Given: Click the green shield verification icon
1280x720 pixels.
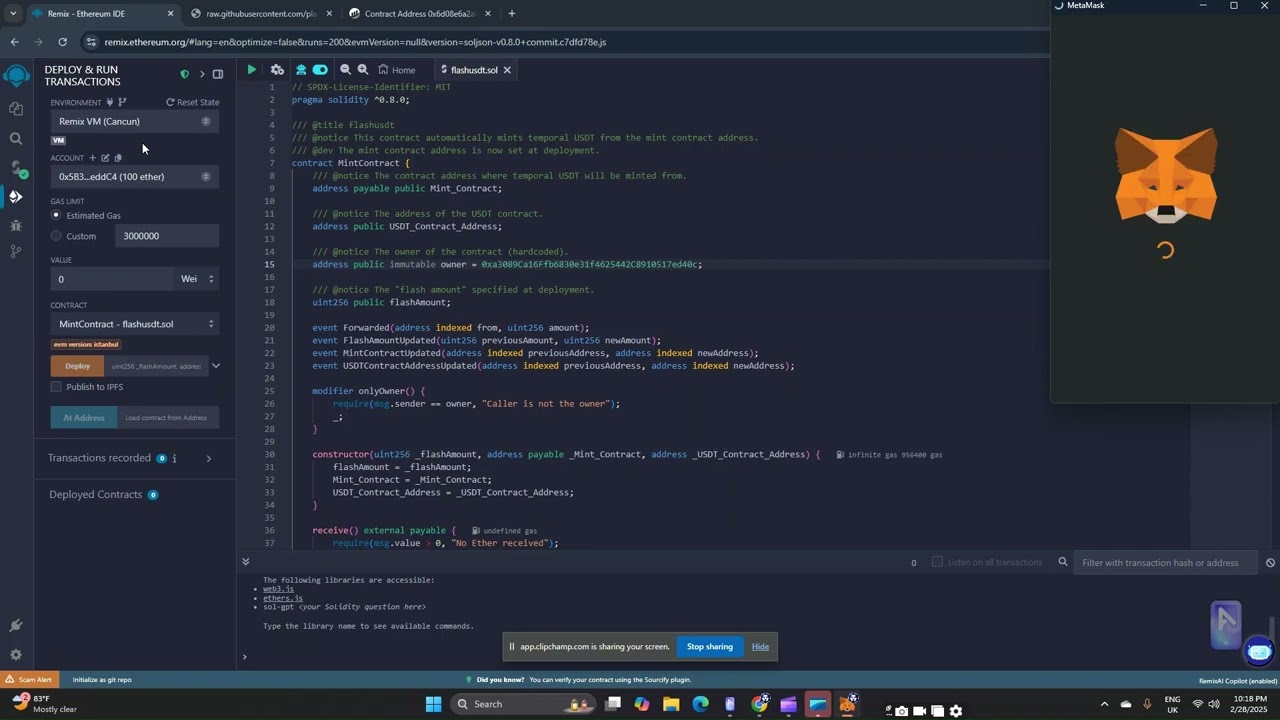Looking at the screenshot, I should click(x=184, y=75).
